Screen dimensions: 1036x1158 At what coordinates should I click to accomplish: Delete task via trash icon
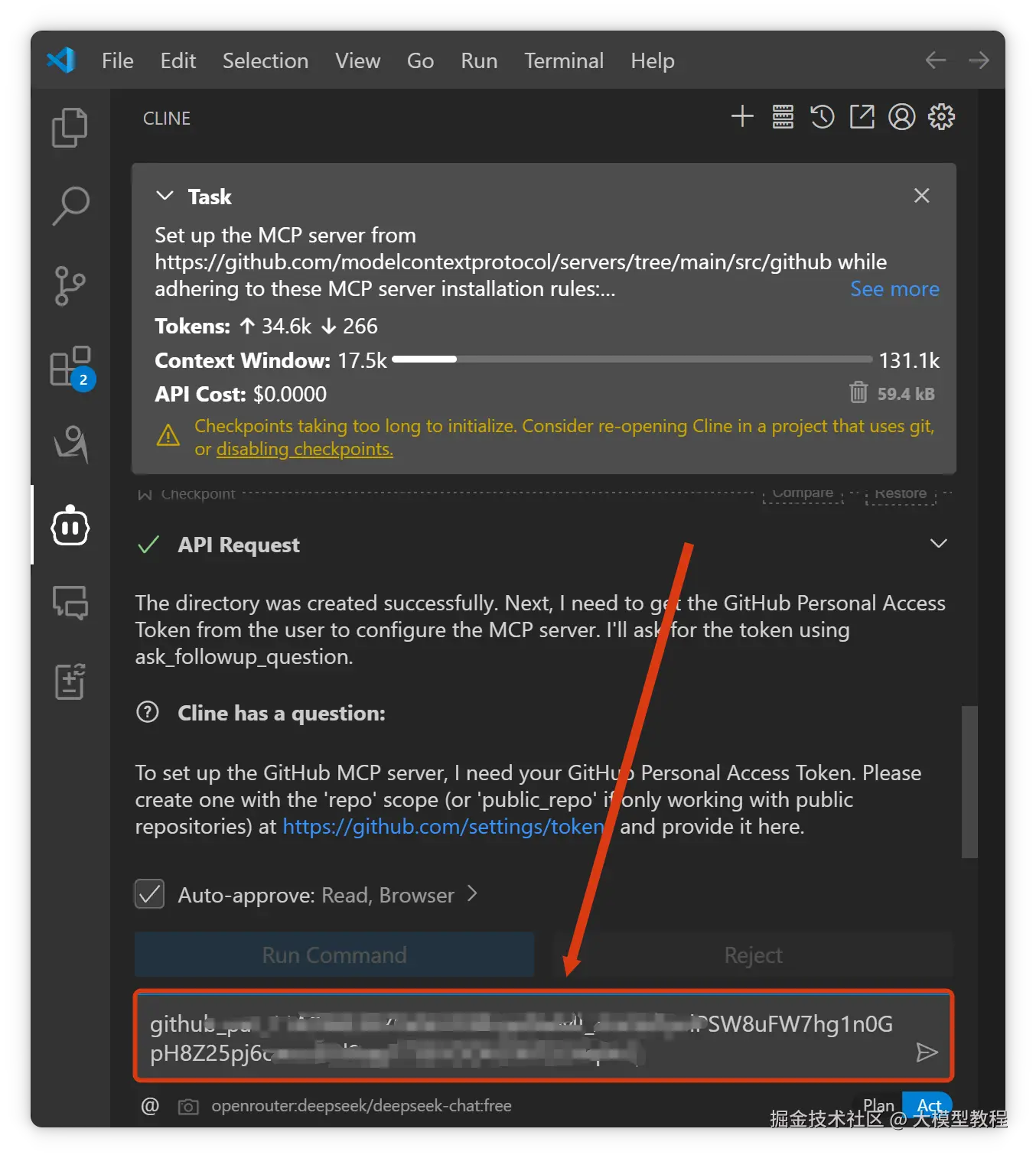pos(858,392)
